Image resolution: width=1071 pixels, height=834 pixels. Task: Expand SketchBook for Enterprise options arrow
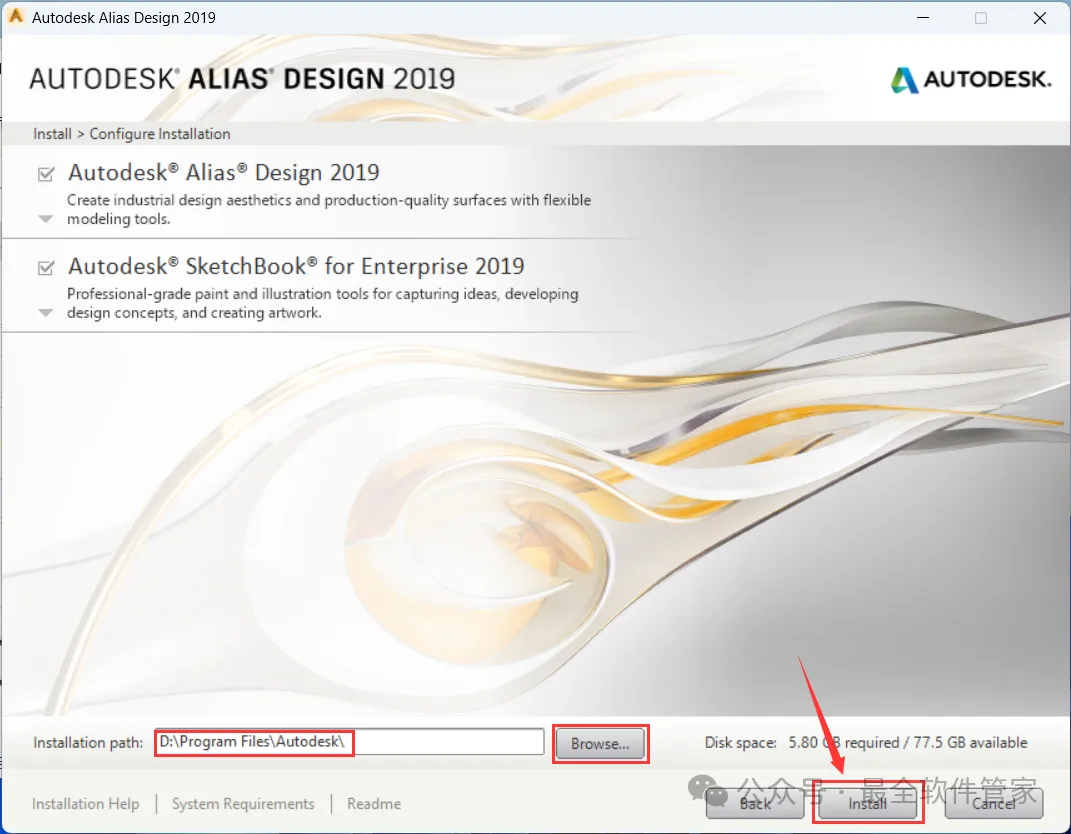(46, 313)
